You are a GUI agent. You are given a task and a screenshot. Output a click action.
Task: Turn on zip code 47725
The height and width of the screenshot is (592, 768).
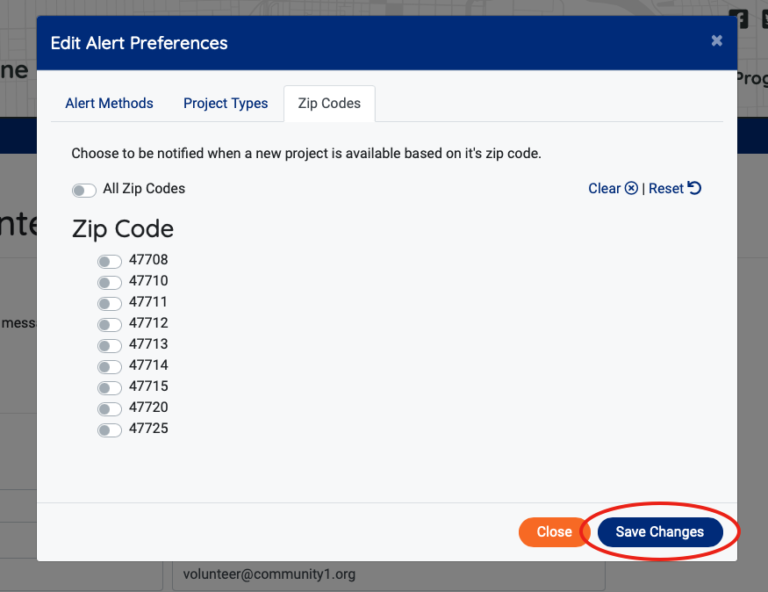pyautogui.click(x=109, y=430)
